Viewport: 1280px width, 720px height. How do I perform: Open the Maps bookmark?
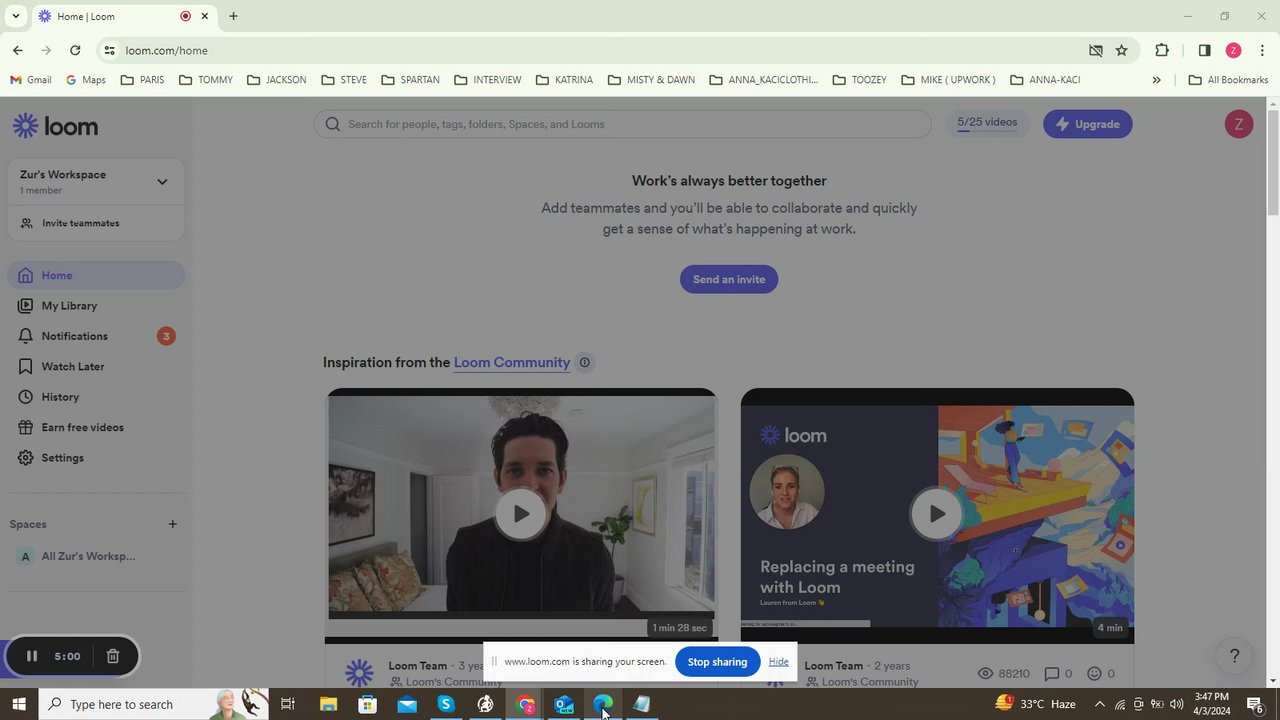[86, 80]
